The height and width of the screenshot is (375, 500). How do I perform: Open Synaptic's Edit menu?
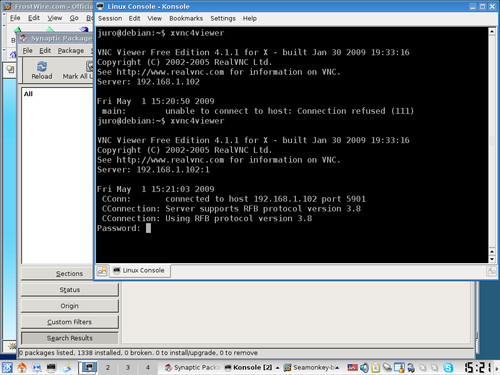tap(45, 51)
